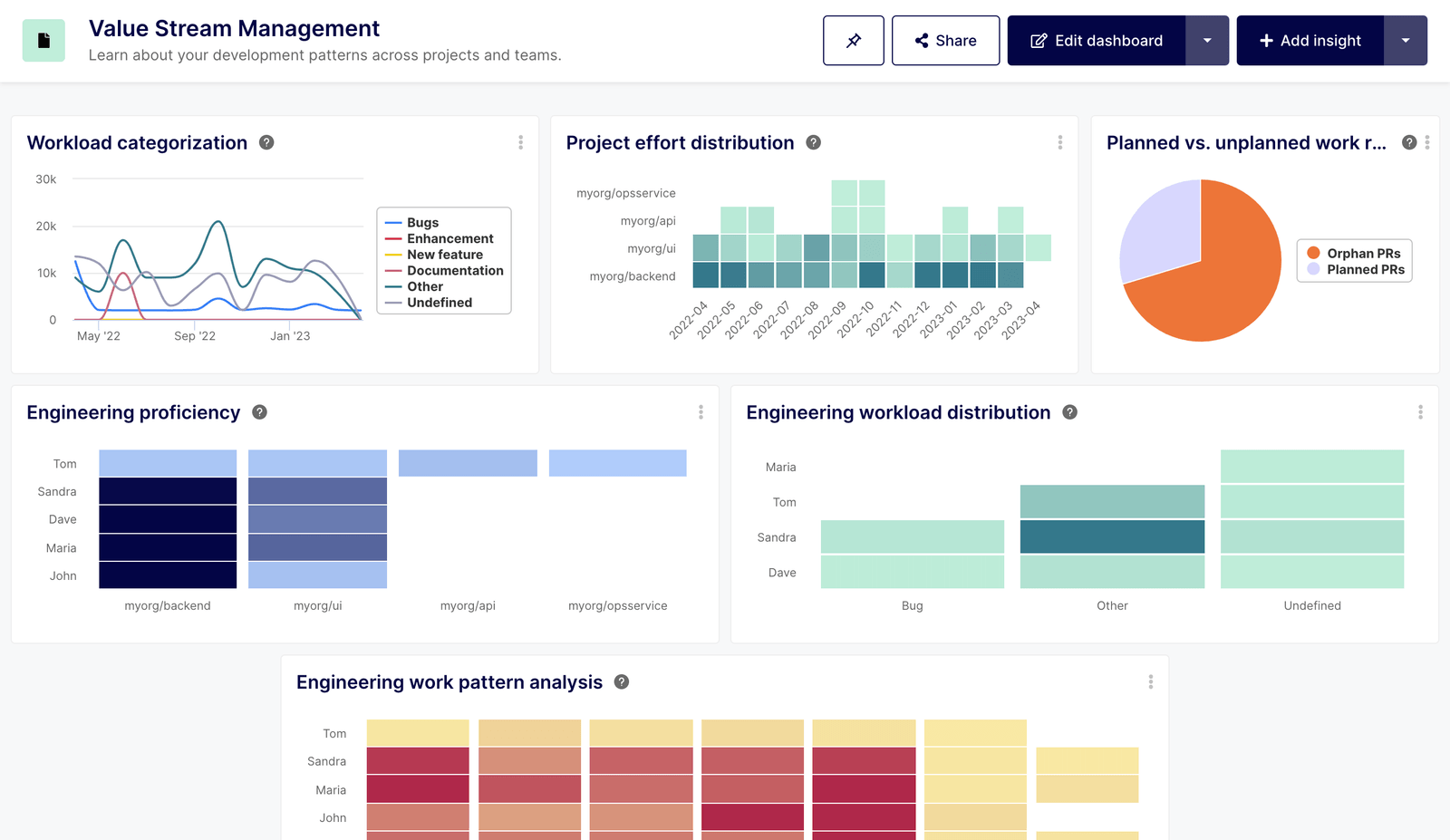Click Sandra's myorg/backend bar in Engineering proficiency
This screenshot has height=840, width=1450.
point(167,491)
